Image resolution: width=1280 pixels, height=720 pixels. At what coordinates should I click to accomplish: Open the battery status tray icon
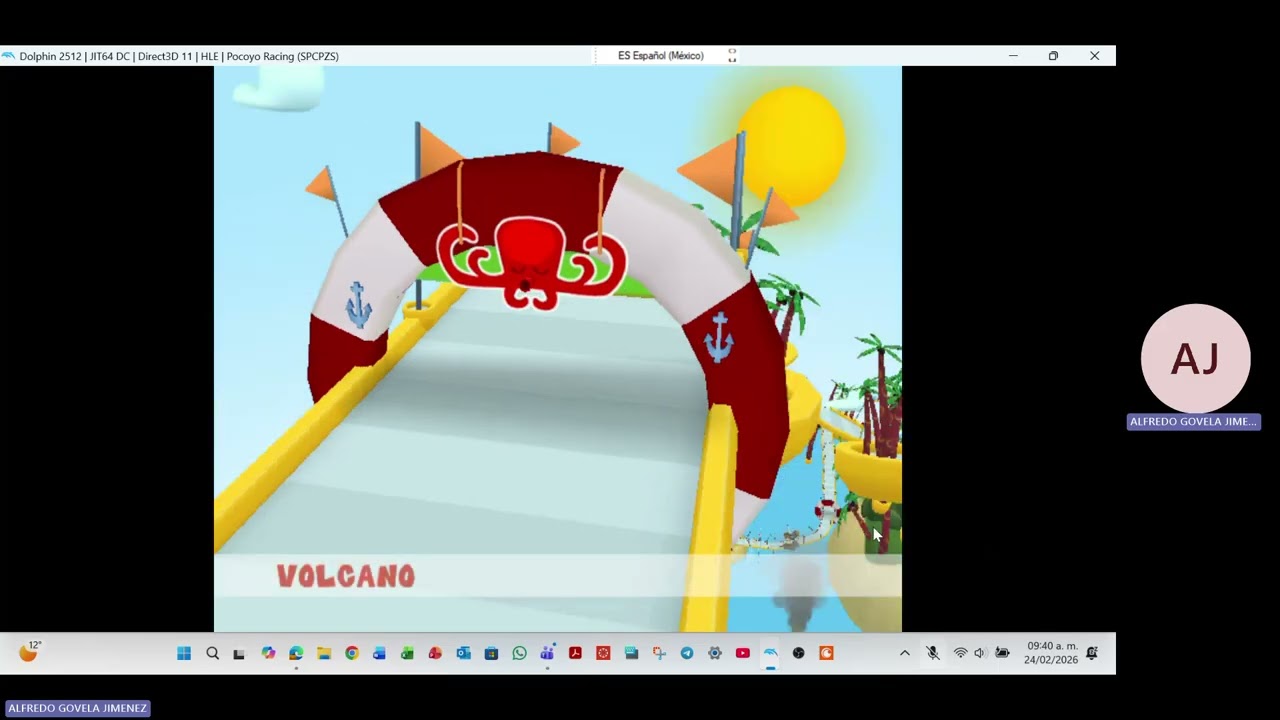tap(1002, 653)
